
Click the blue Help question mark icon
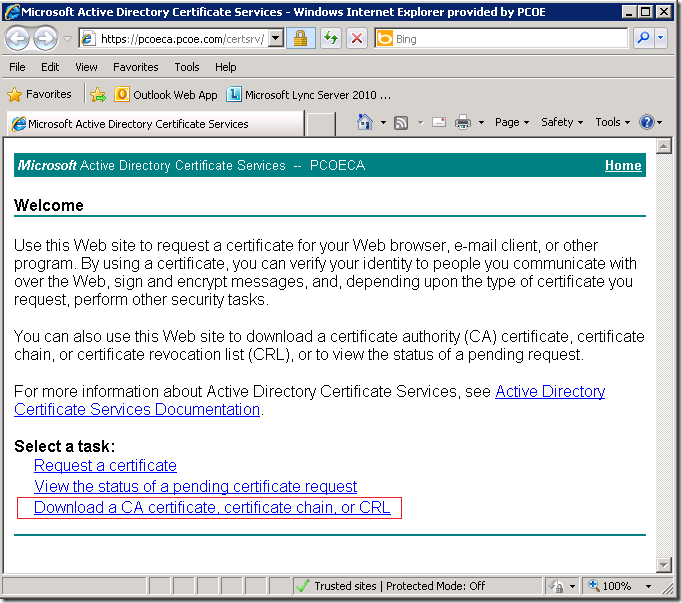647,122
